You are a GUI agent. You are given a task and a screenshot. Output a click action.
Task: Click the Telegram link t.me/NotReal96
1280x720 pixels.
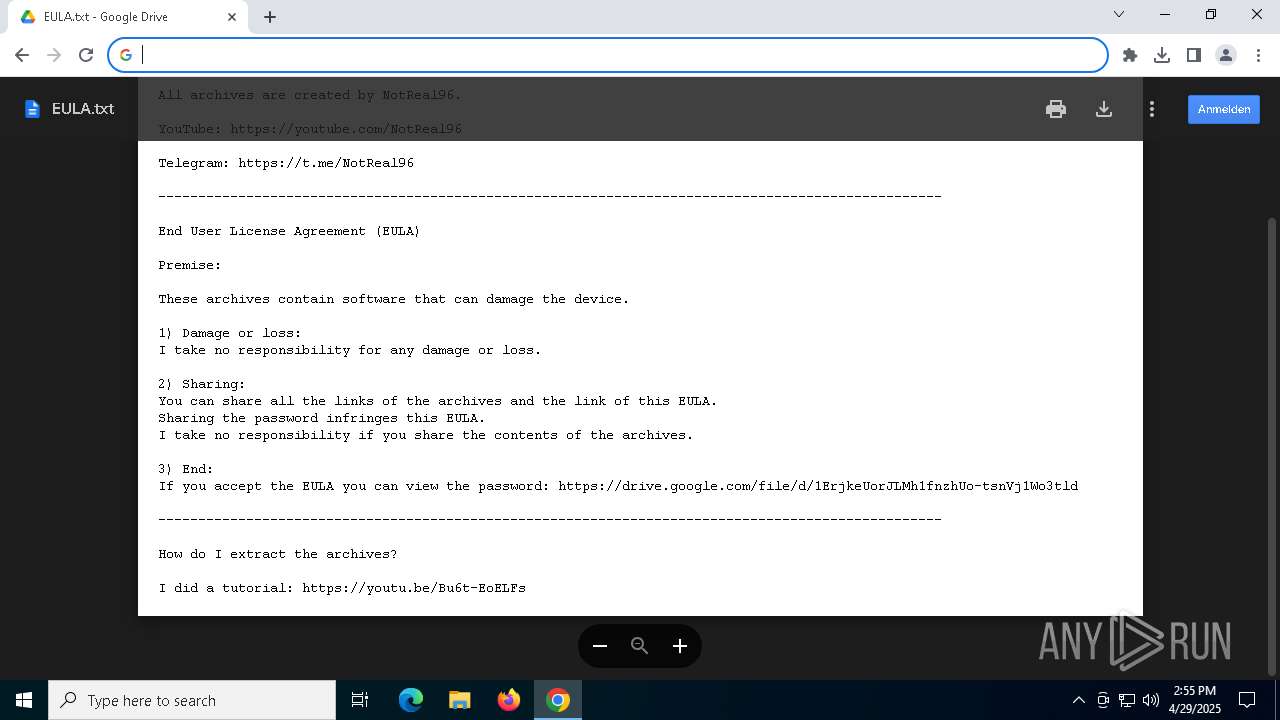click(x=326, y=163)
